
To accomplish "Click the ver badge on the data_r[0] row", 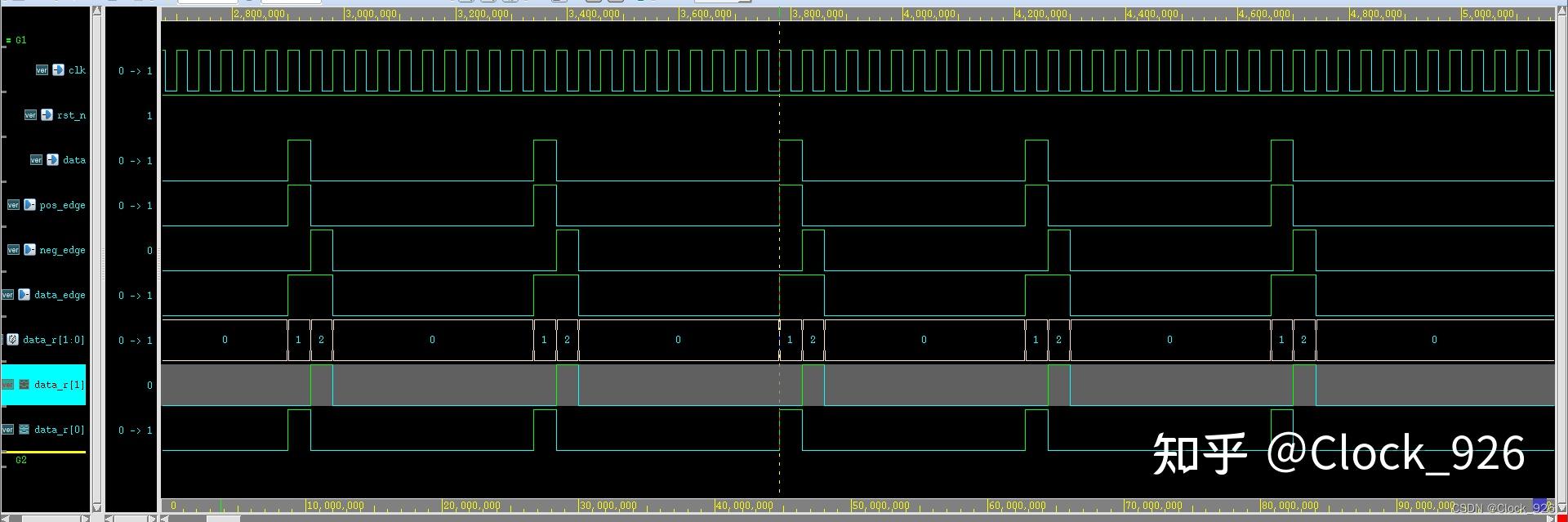I will tap(7, 430).
